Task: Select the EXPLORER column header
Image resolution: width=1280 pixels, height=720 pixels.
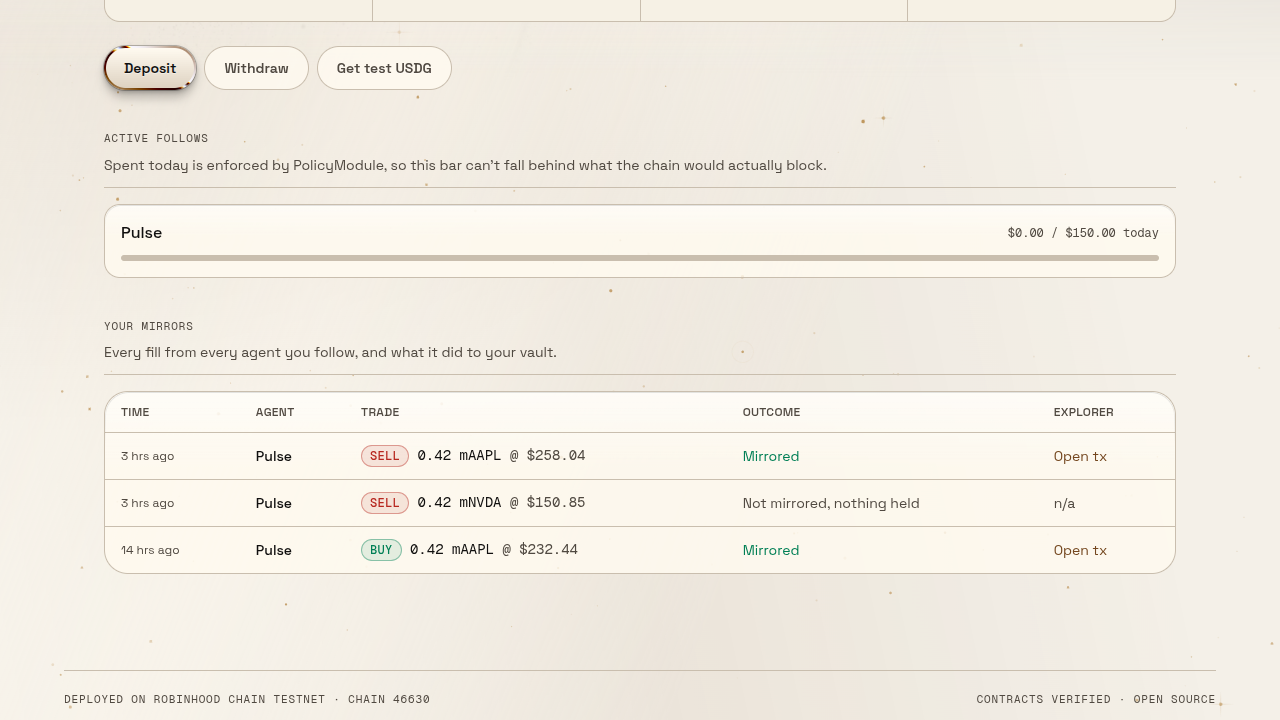Action: pos(1083,412)
